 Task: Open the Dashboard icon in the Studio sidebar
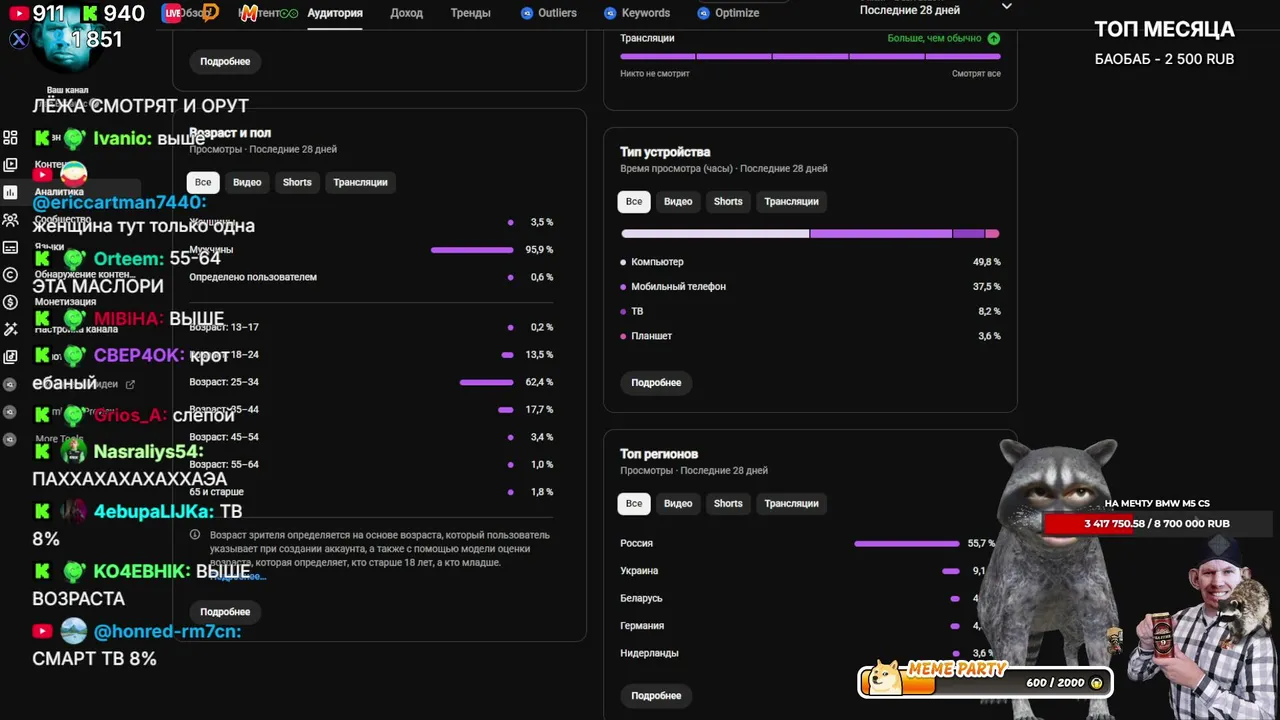(x=10, y=138)
